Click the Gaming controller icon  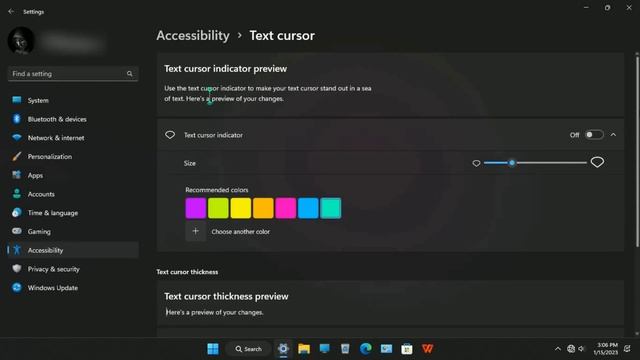coord(17,231)
